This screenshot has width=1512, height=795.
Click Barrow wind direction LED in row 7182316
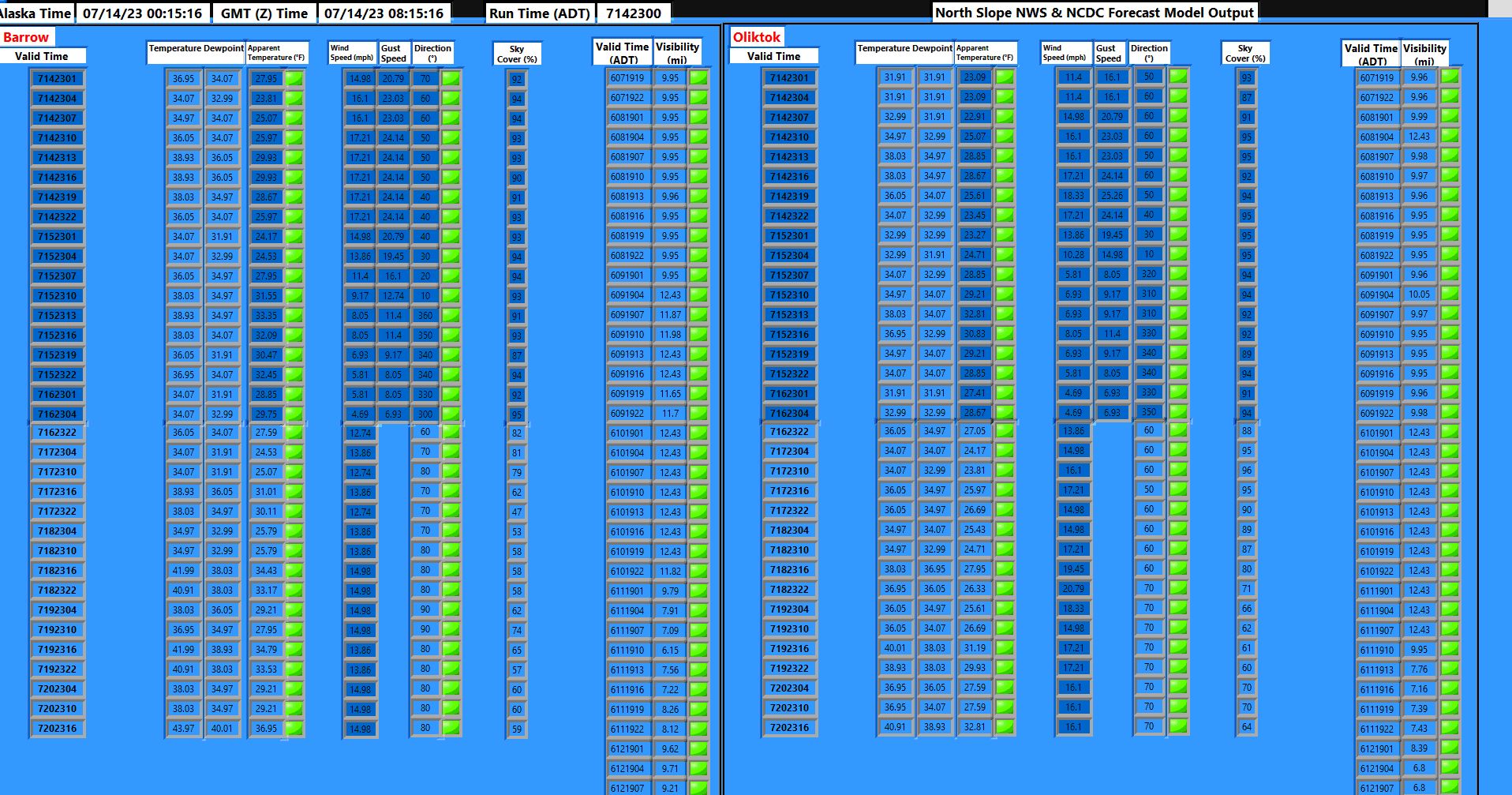[x=451, y=569]
